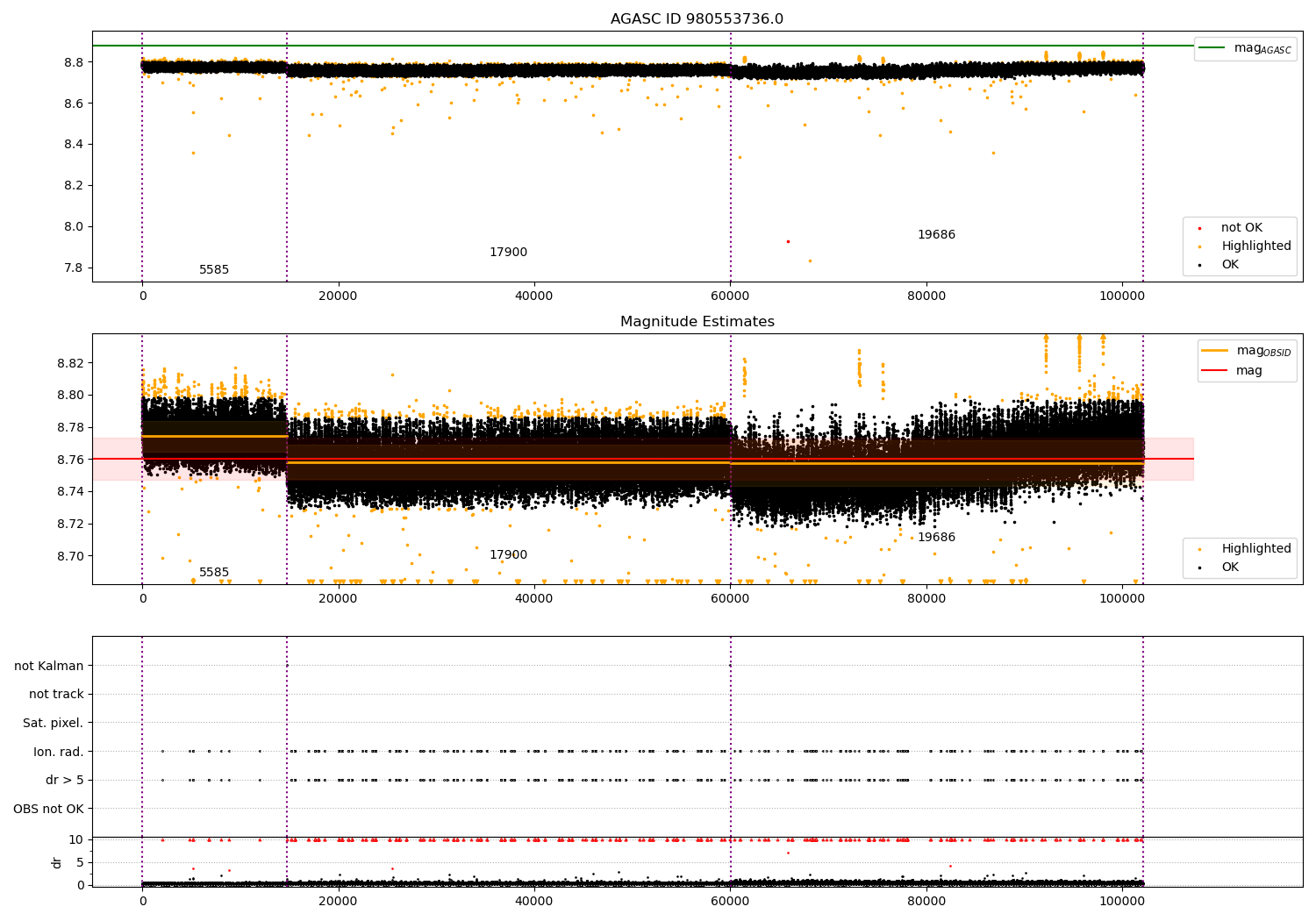Click y-axis tick '8.80' in middle plot

tap(69, 396)
